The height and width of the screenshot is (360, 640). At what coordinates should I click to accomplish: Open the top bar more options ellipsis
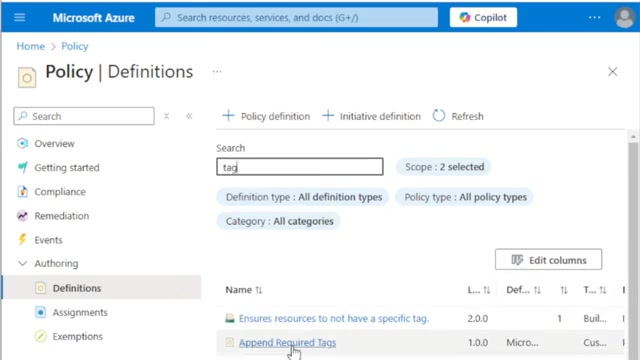point(594,18)
